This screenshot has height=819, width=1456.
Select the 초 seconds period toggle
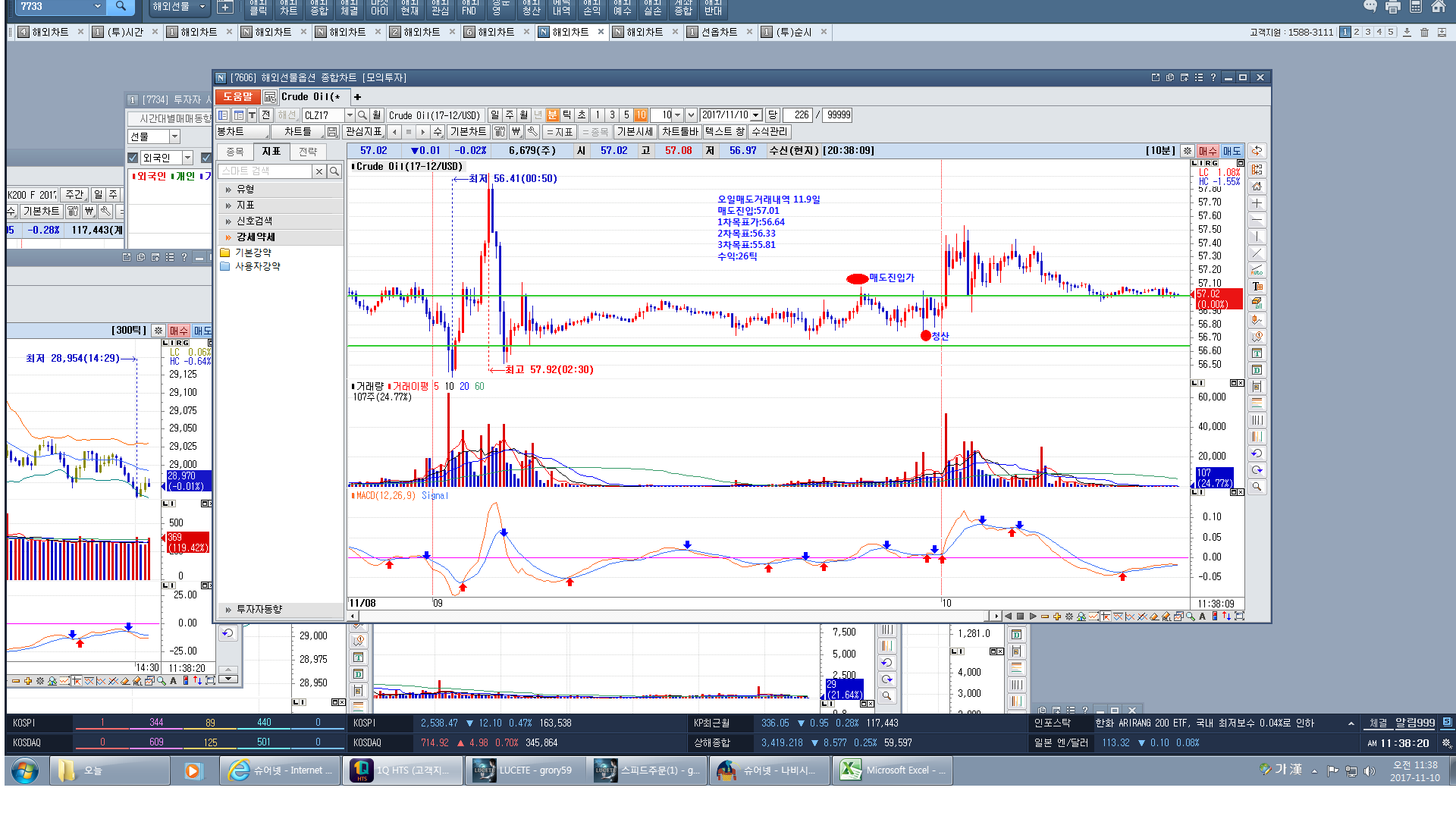tap(581, 115)
